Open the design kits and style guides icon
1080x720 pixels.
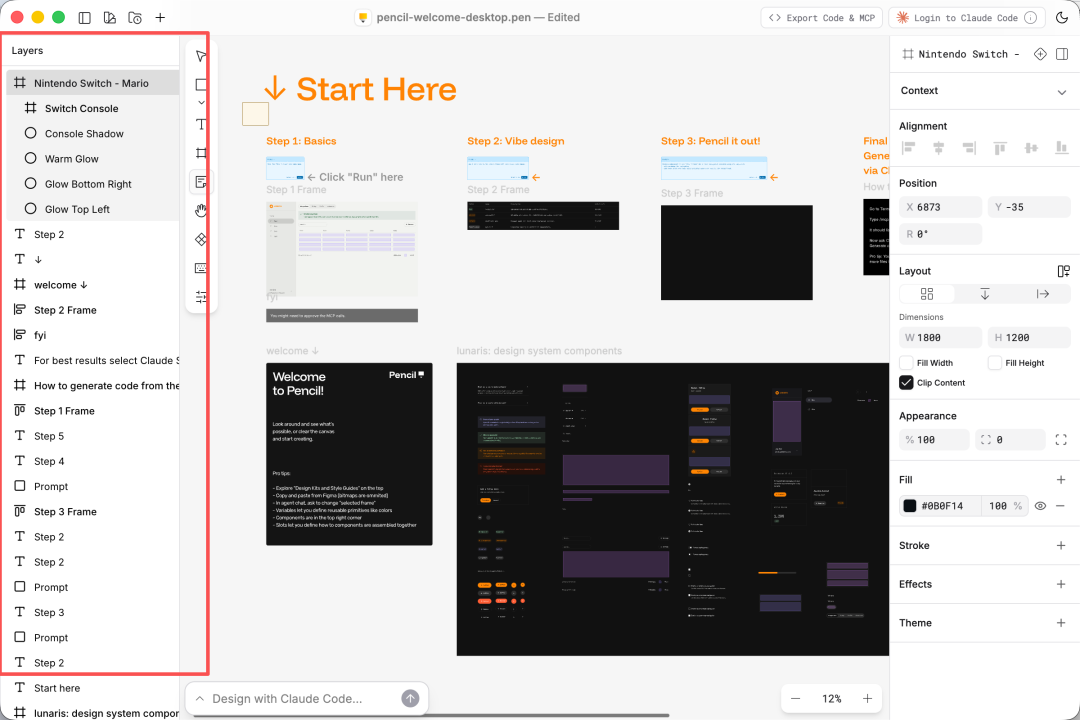pos(110,18)
